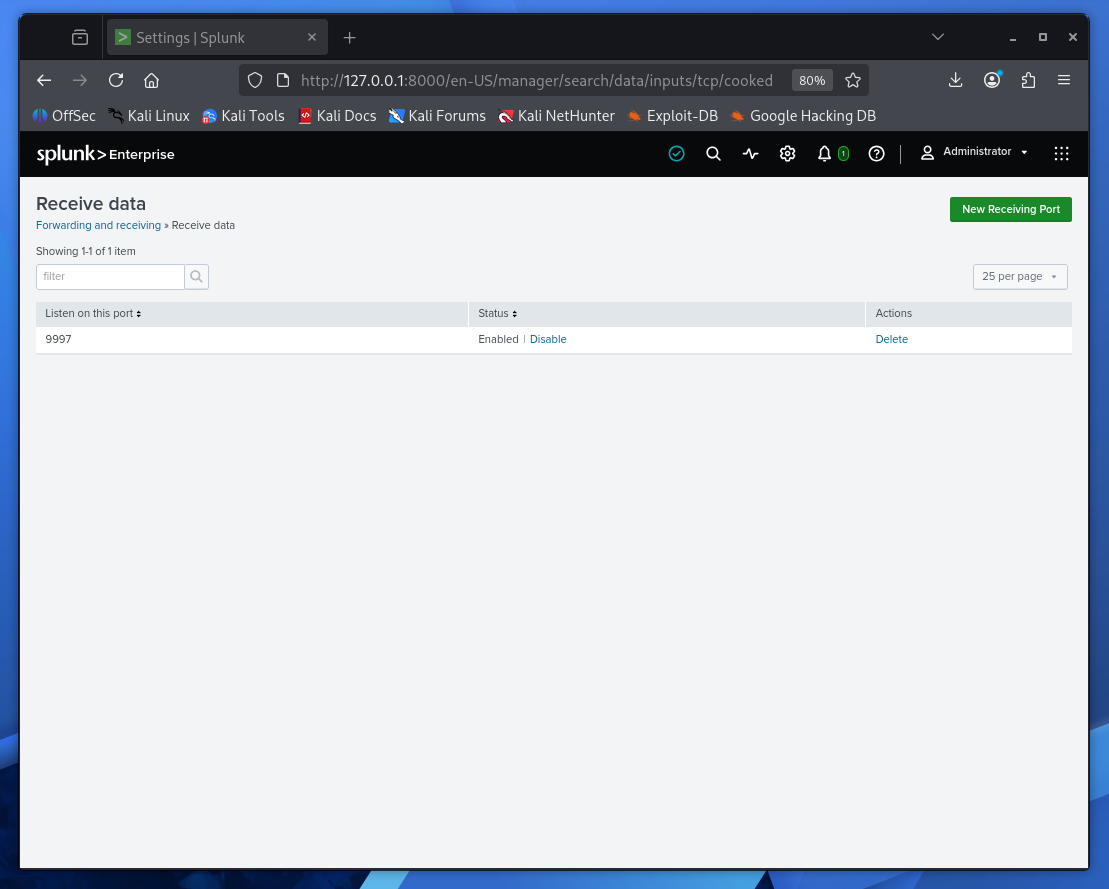
Task: Bookmark this page with the star icon
Action: pos(853,81)
